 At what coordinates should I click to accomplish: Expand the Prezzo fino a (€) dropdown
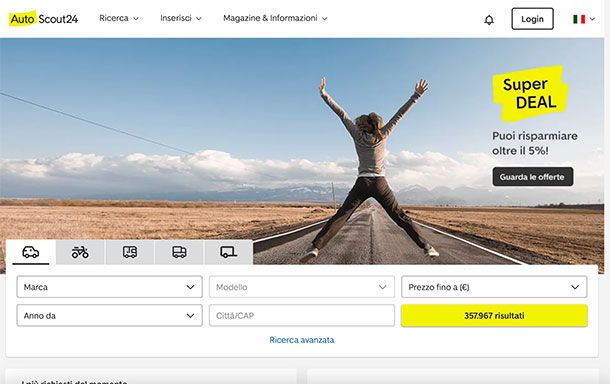[x=494, y=287]
